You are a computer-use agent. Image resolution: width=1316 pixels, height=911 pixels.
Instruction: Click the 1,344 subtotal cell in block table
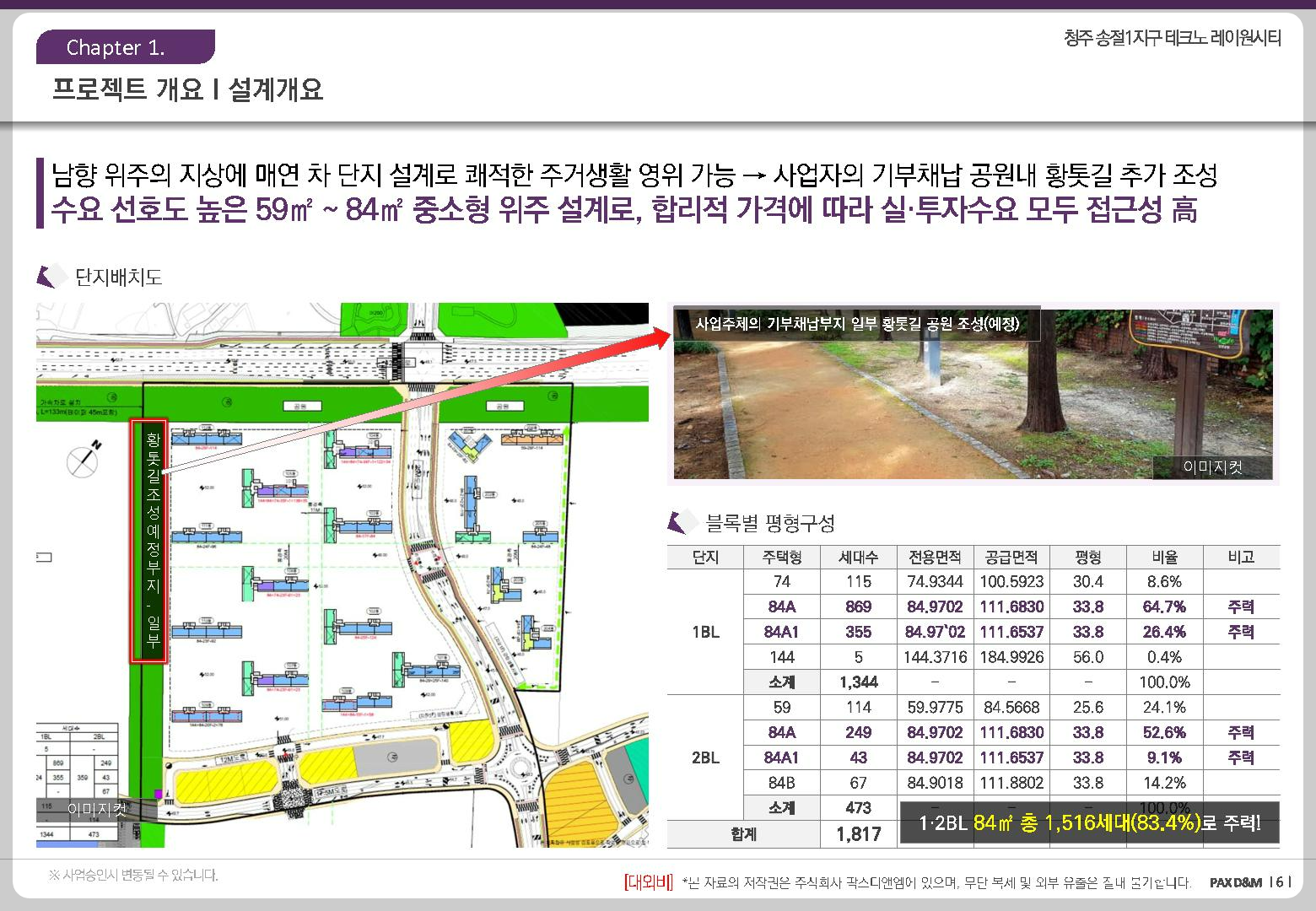tap(858, 682)
